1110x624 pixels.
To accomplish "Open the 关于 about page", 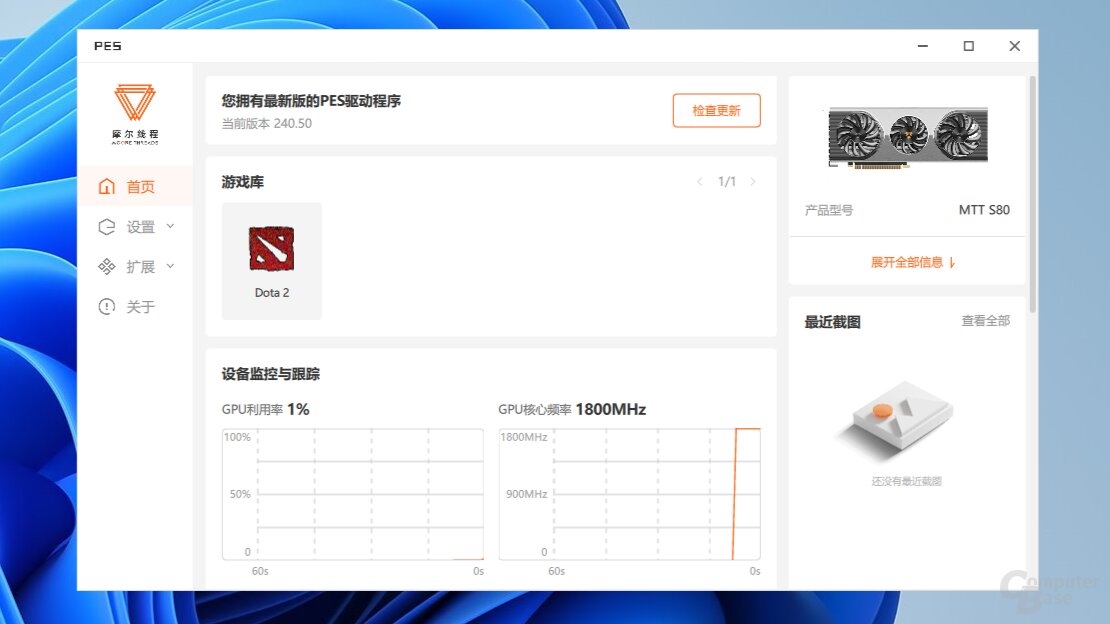I will coord(135,307).
